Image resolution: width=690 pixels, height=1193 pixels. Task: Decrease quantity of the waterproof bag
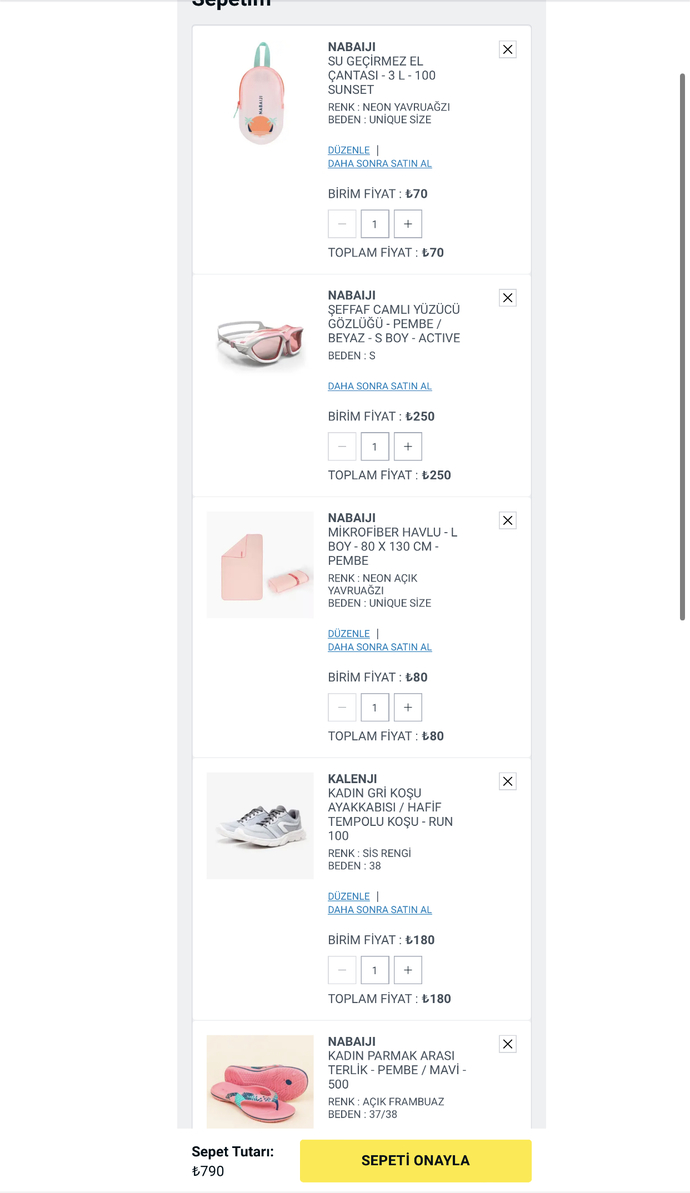(x=342, y=224)
